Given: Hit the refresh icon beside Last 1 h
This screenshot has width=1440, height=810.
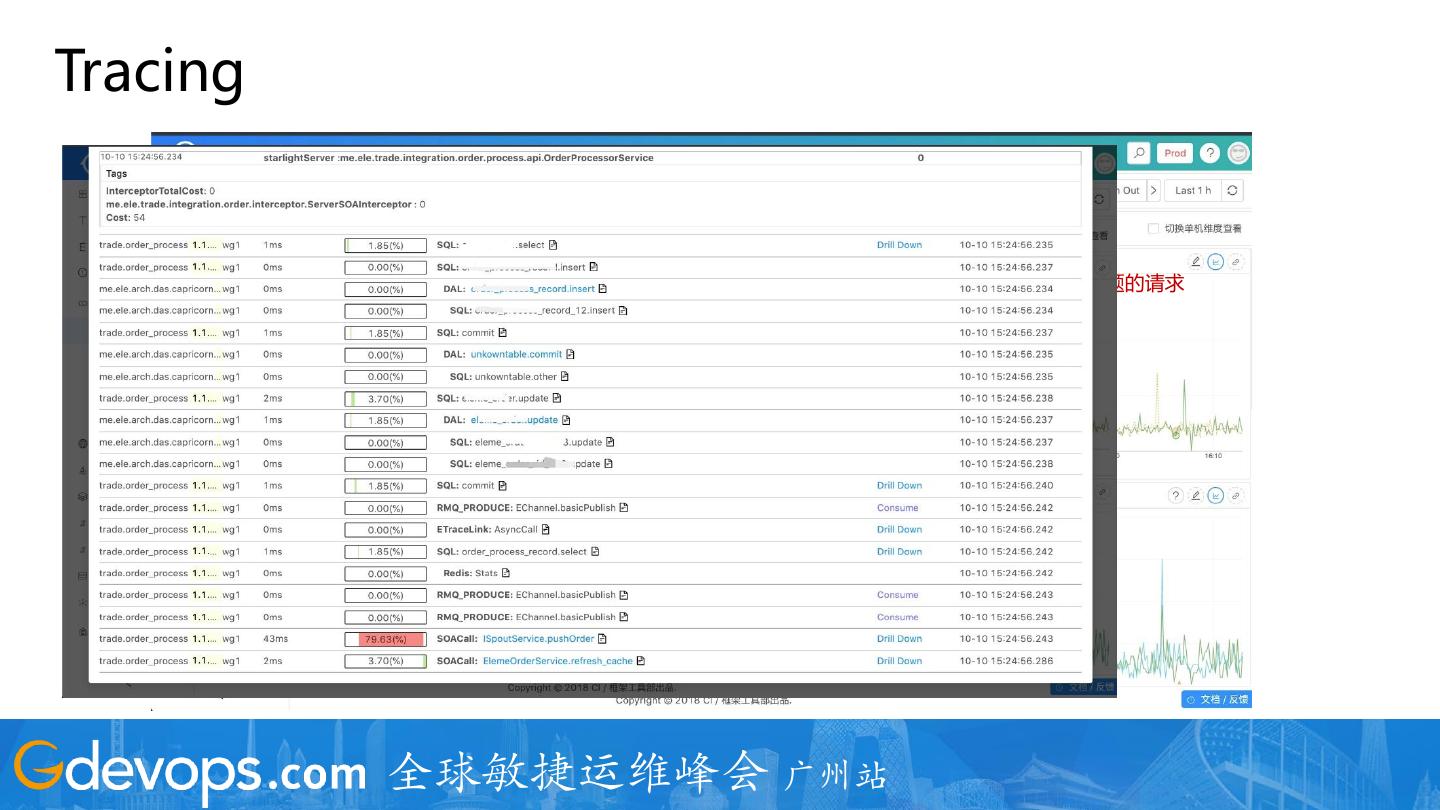Looking at the screenshot, I should (1232, 190).
